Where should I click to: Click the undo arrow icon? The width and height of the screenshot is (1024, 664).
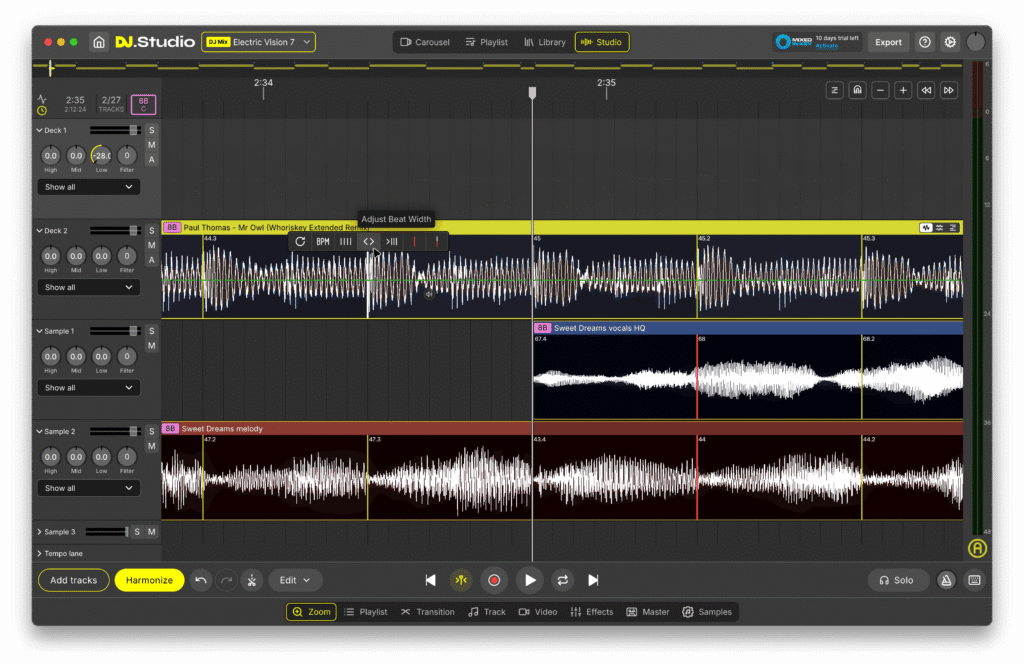(x=200, y=580)
